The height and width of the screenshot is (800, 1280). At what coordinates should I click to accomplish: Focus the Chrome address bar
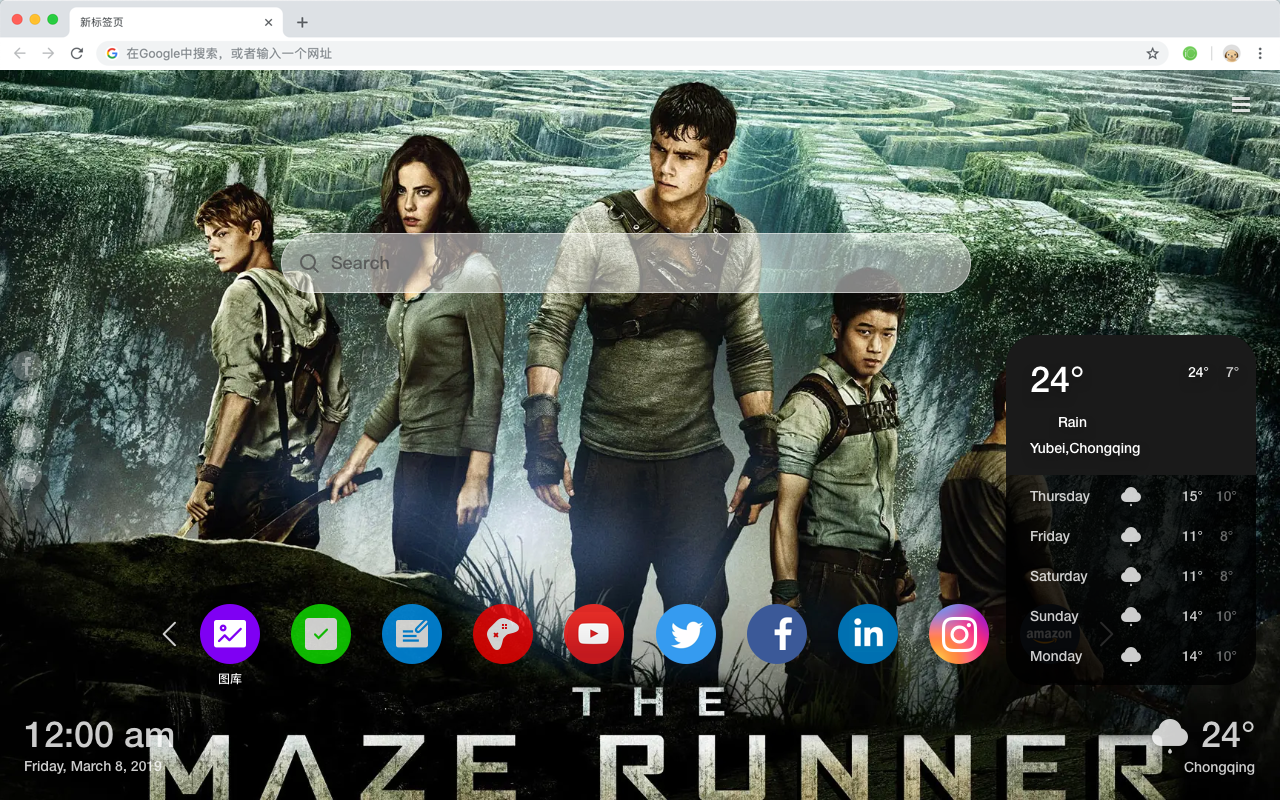click(x=633, y=53)
